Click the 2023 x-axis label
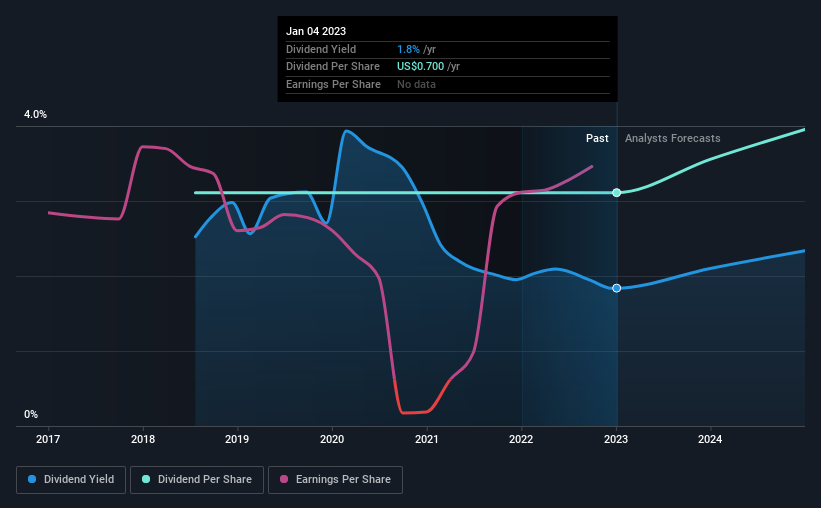 pyautogui.click(x=616, y=439)
